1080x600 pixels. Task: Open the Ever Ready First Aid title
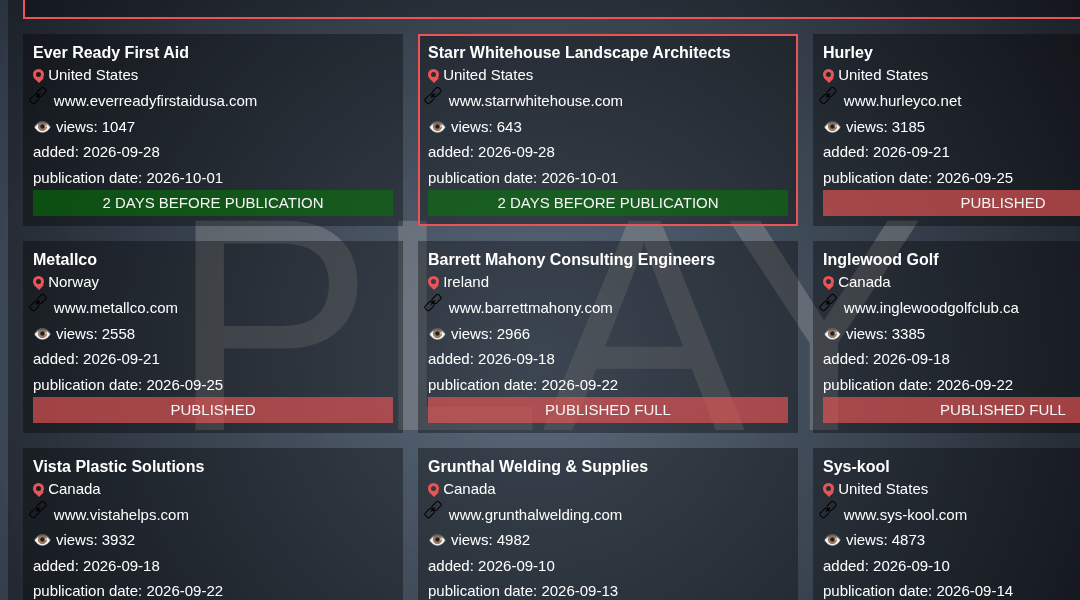click(x=111, y=53)
